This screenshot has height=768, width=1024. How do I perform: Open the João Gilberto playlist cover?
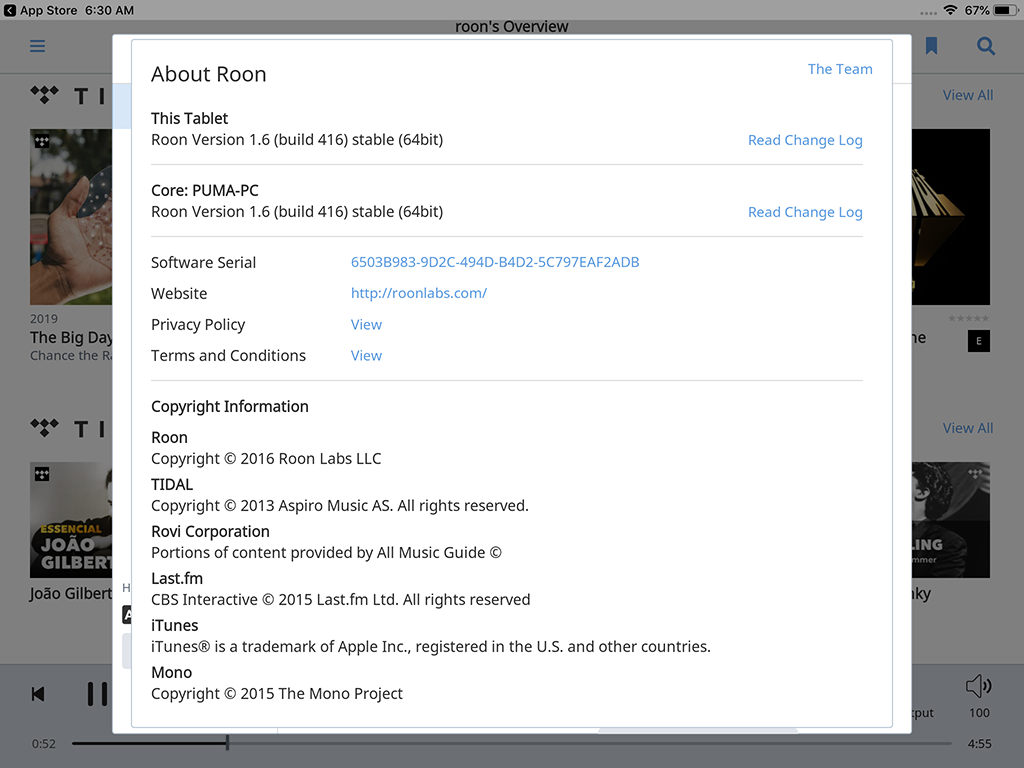[x=71, y=520]
